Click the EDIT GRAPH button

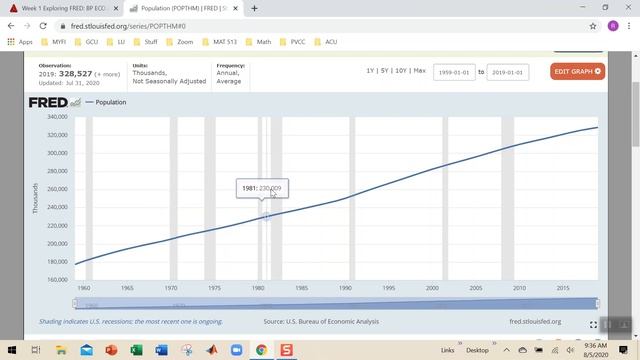[x=577, y=71]
